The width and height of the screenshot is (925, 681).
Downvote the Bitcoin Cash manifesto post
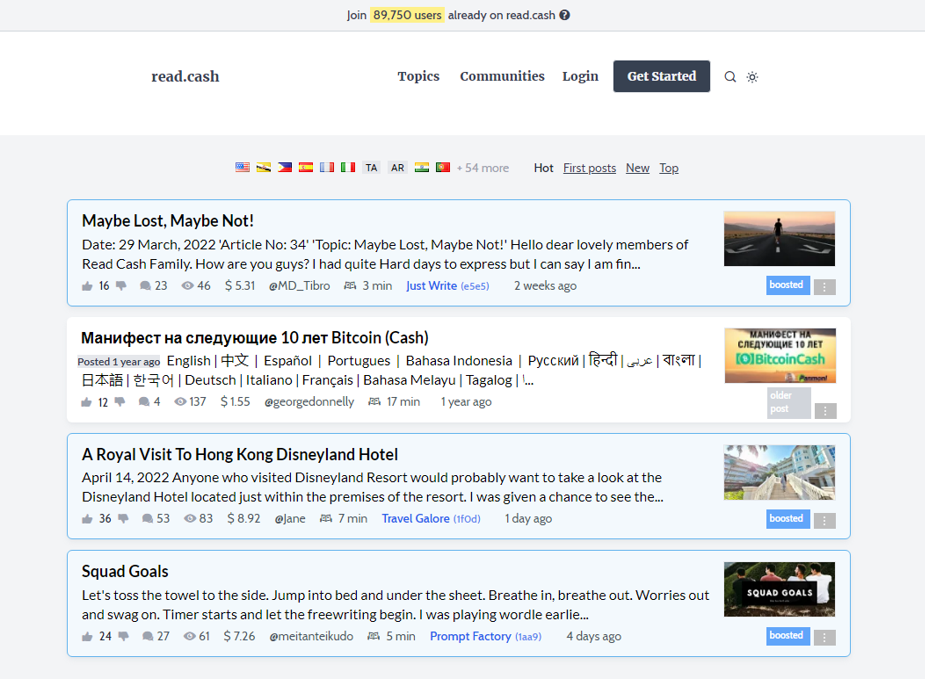click(120, 402)
